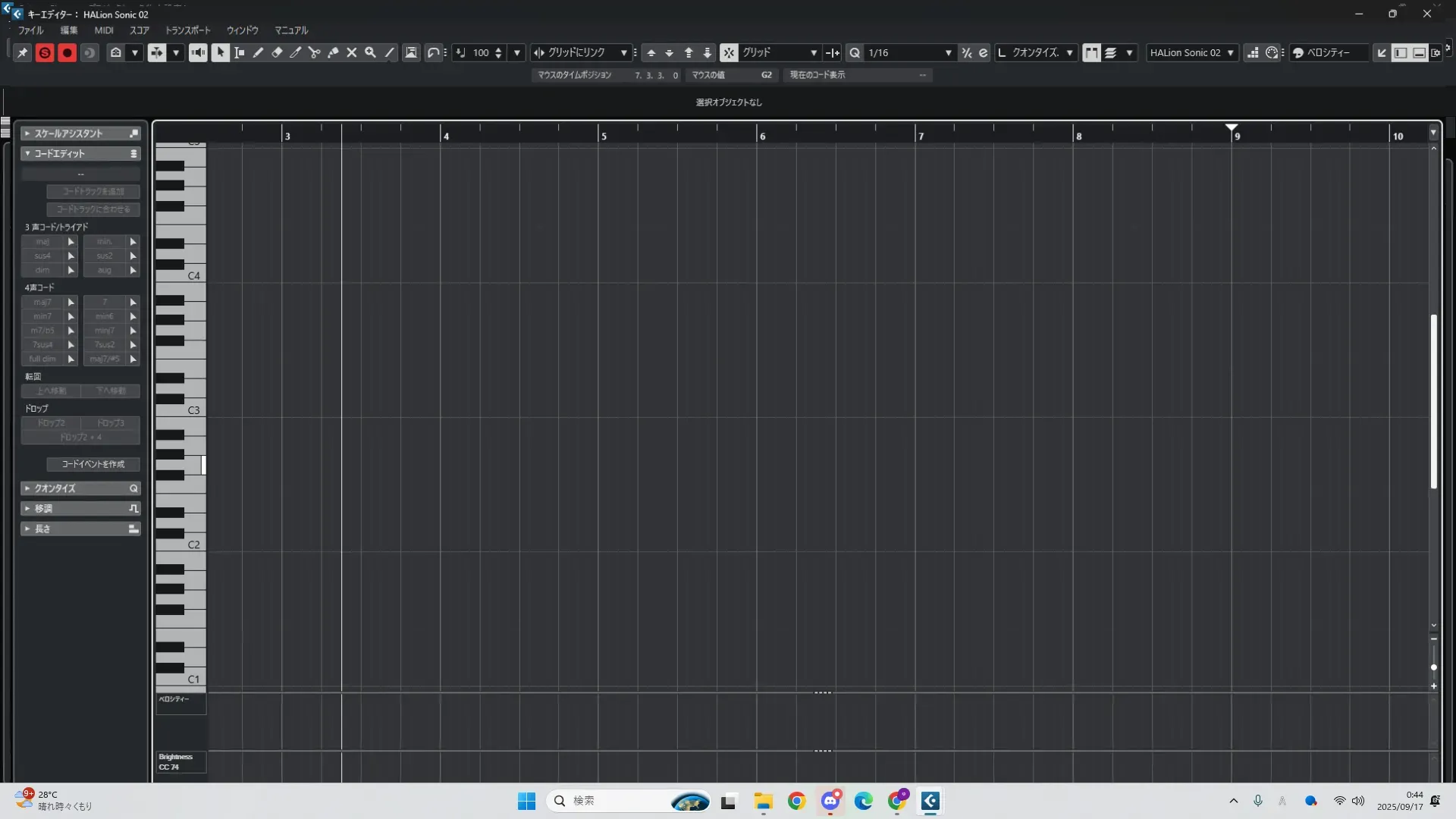Select the Glue tool
1456x819 pixels.
[333, 52]
